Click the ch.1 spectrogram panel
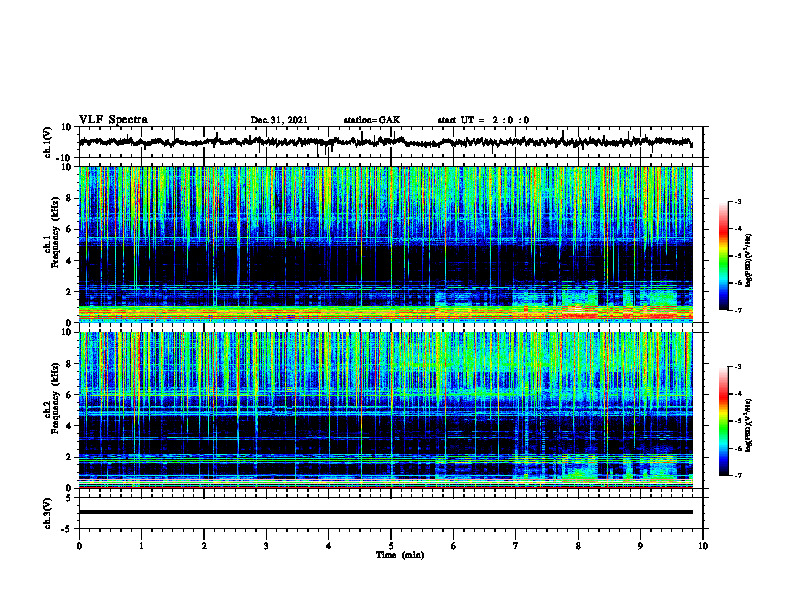Screen dimensions: 792x612 tap(386, 244)
